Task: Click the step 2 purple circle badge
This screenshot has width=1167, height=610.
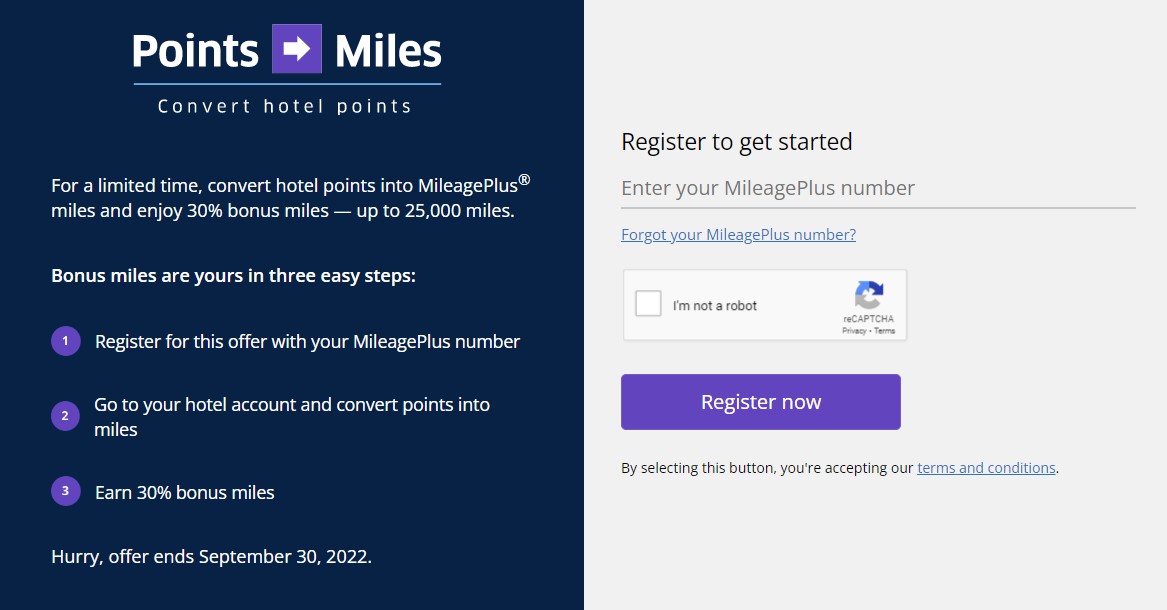Action: 65,416
